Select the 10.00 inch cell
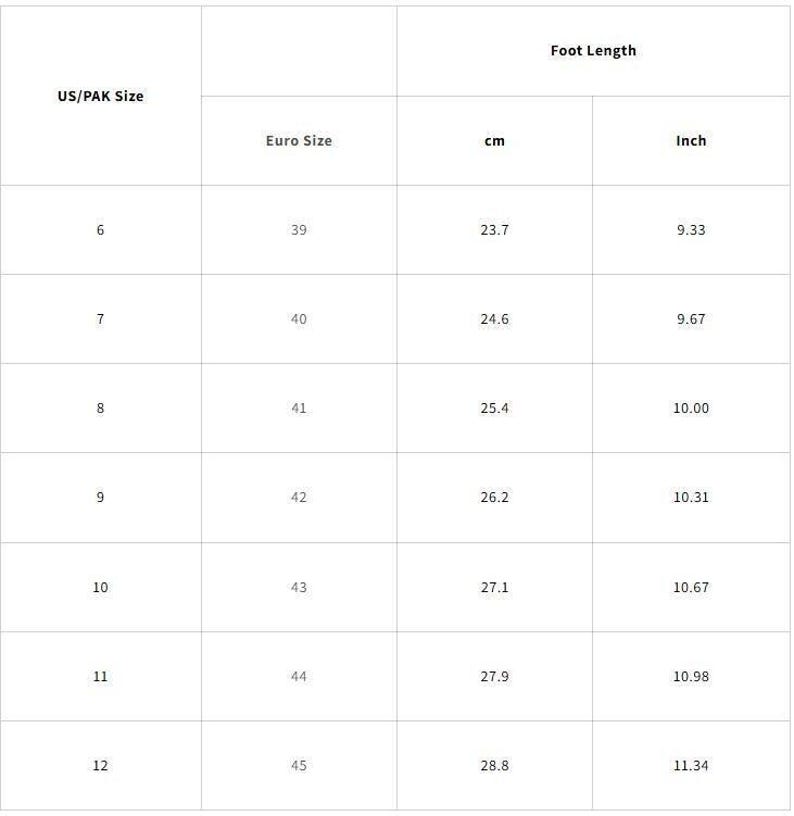Screen dimensions: 794x816 (x=691, y=408)
